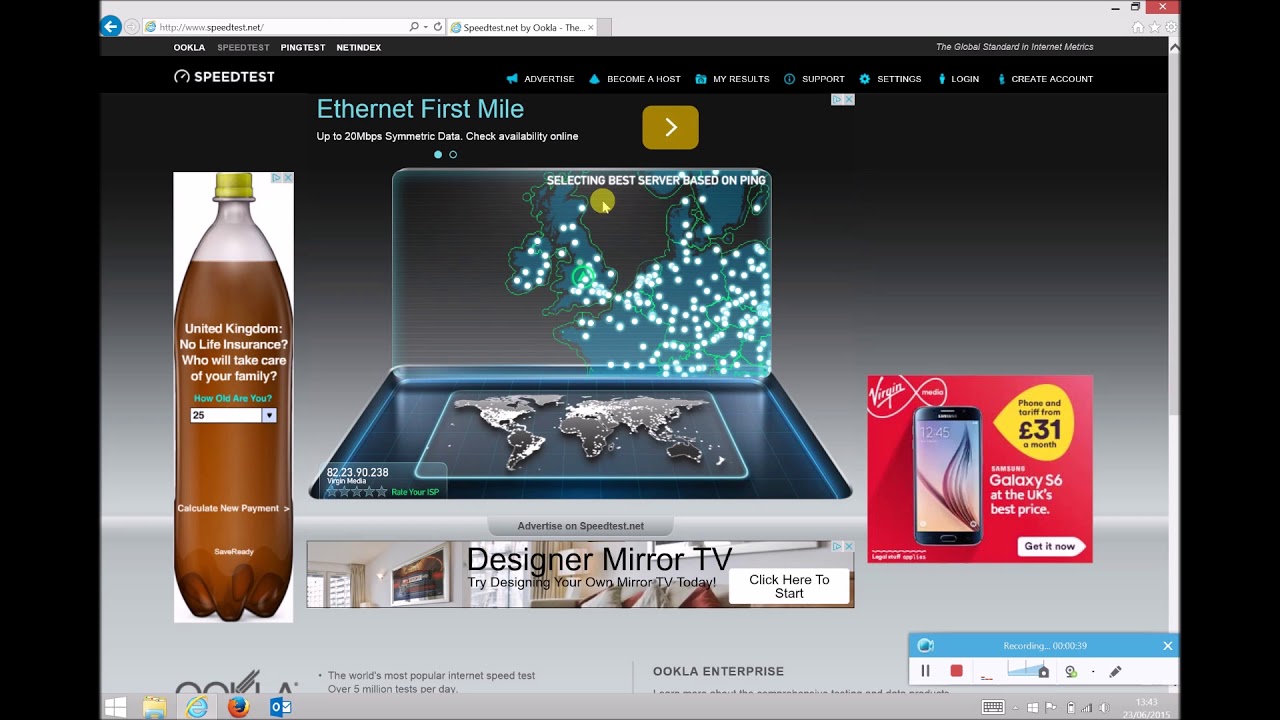Open the Support page
This screenshot has height=720, width=1280.
tap(814, 79)
